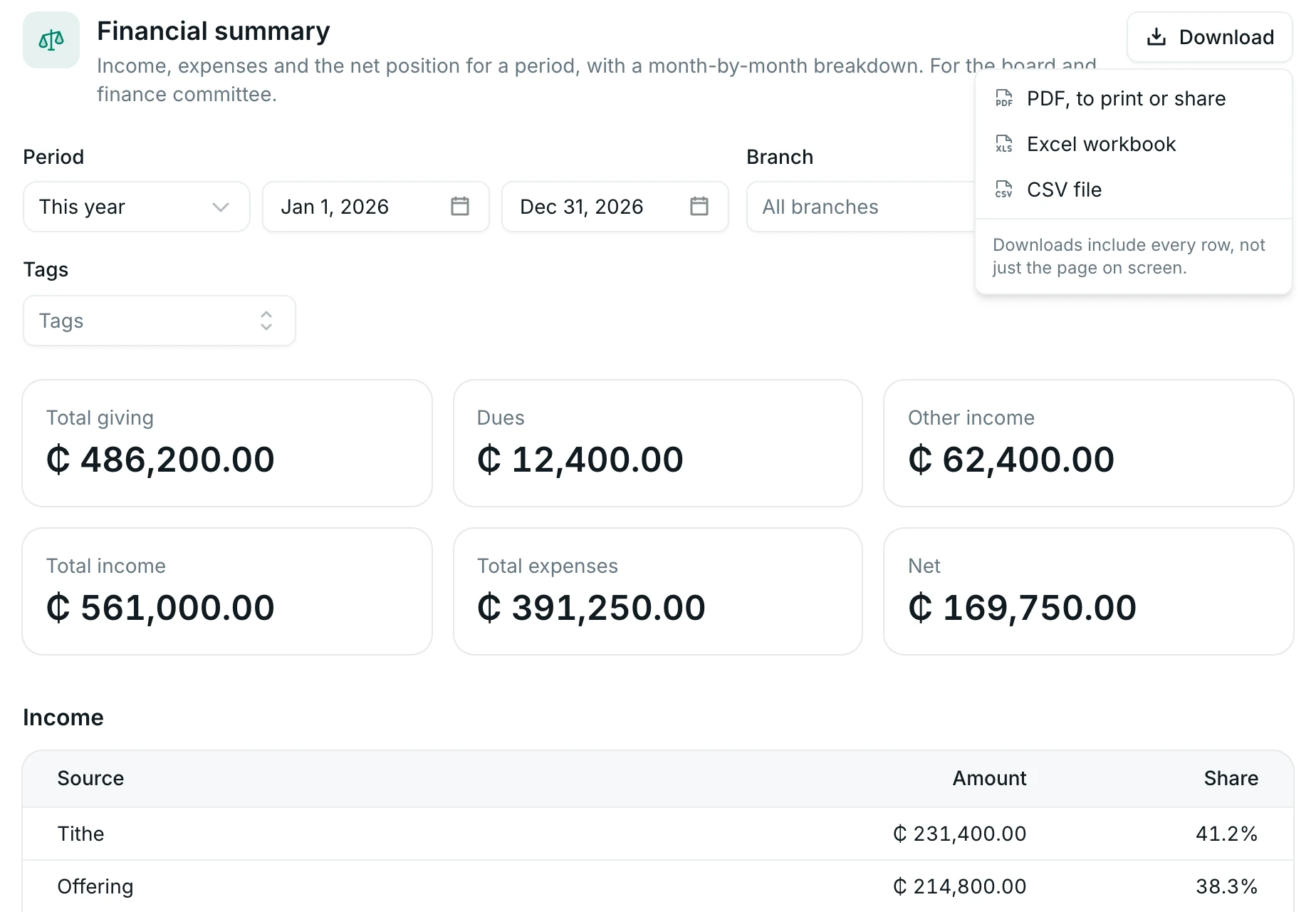This screenshot has width=1316, height=912.
Task: Open the This year period dropdown
Action: point(137,207)
